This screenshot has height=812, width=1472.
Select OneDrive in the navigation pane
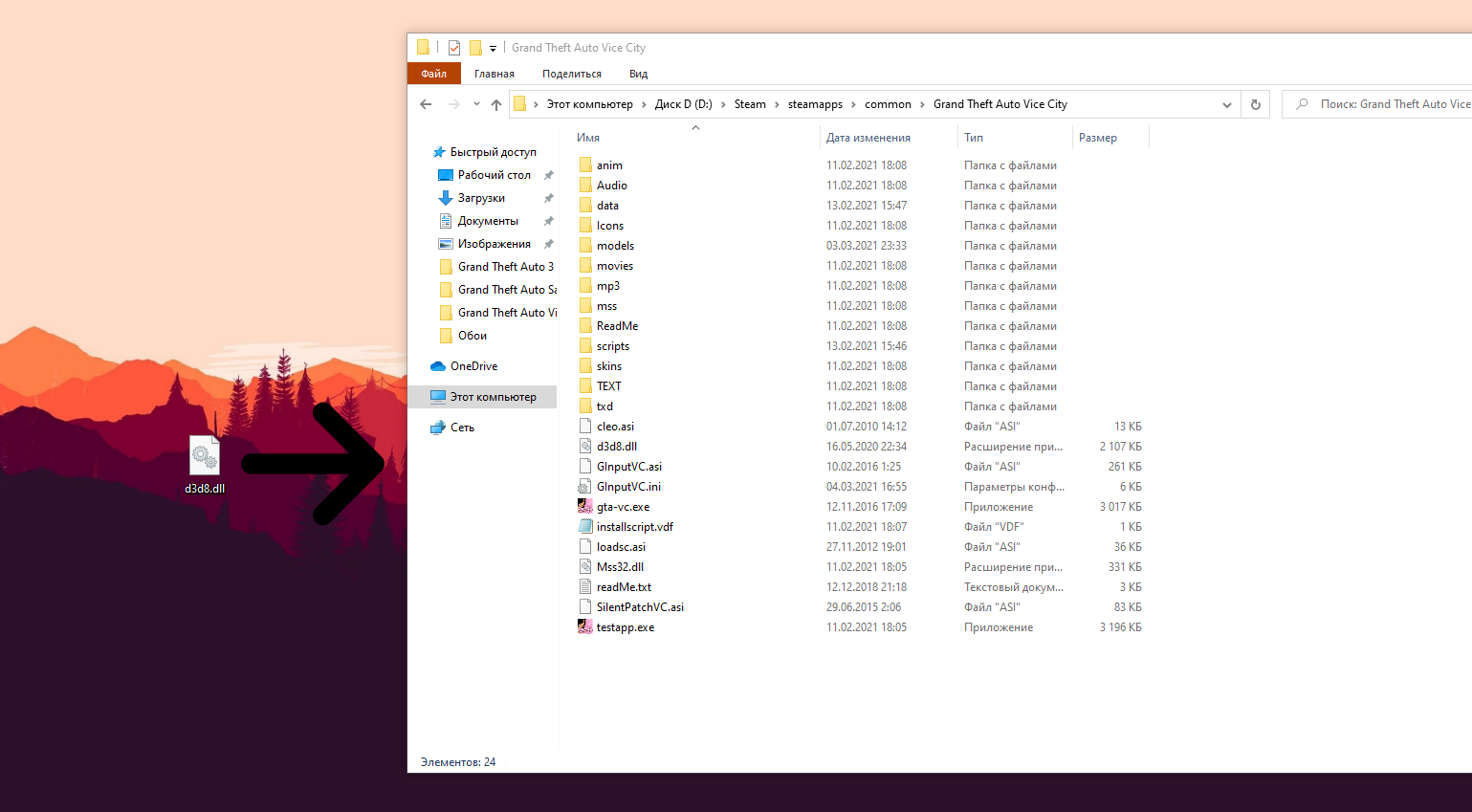coord(473,366)
